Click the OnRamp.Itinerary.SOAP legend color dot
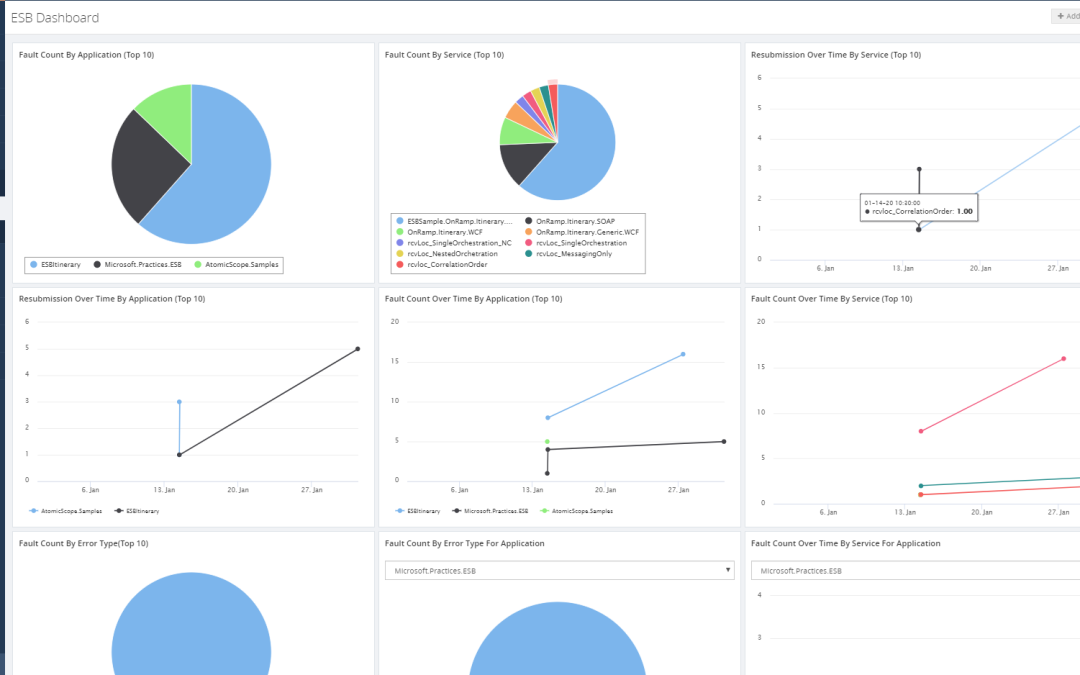The image size is (1080, 675). [x=528, y=221]
